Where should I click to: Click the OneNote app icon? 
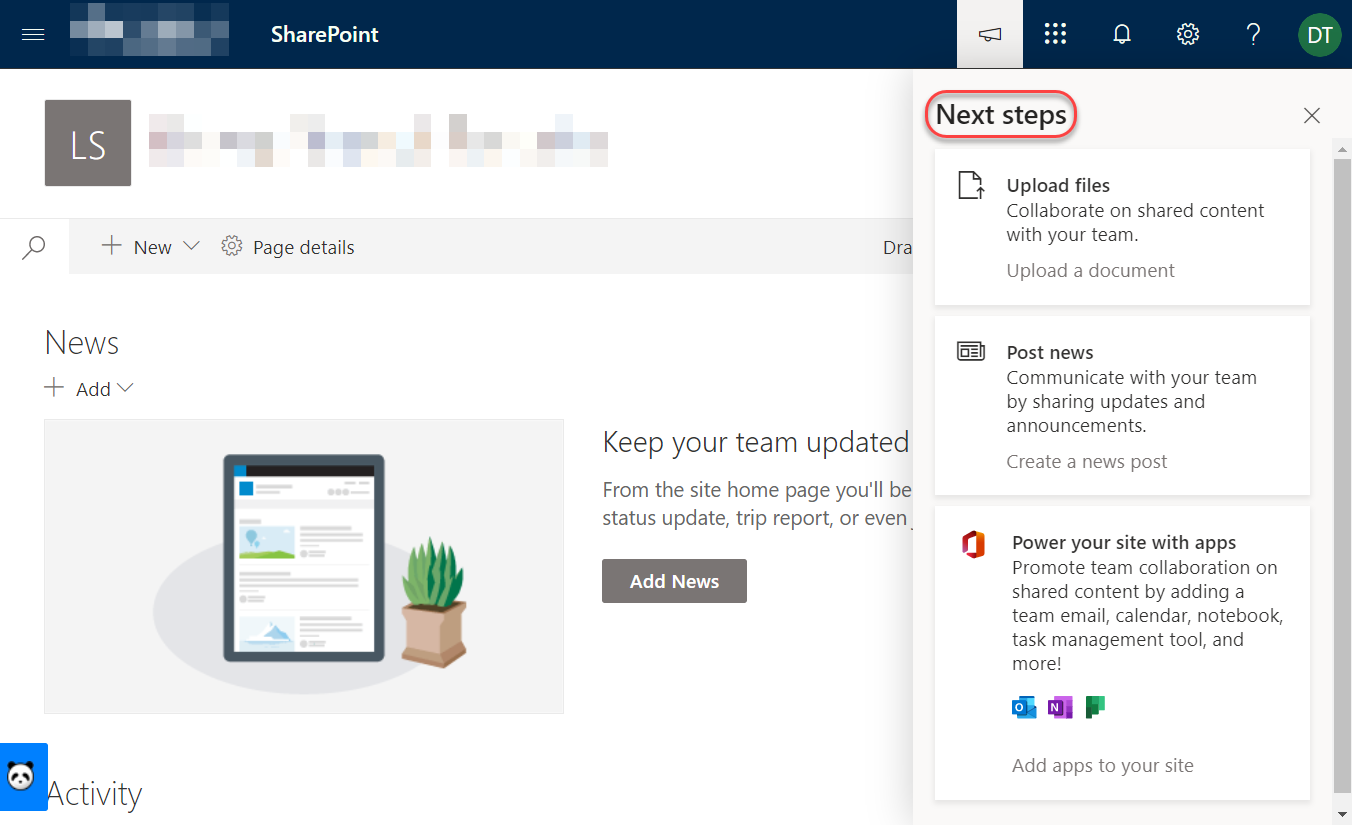(1060, 708)
